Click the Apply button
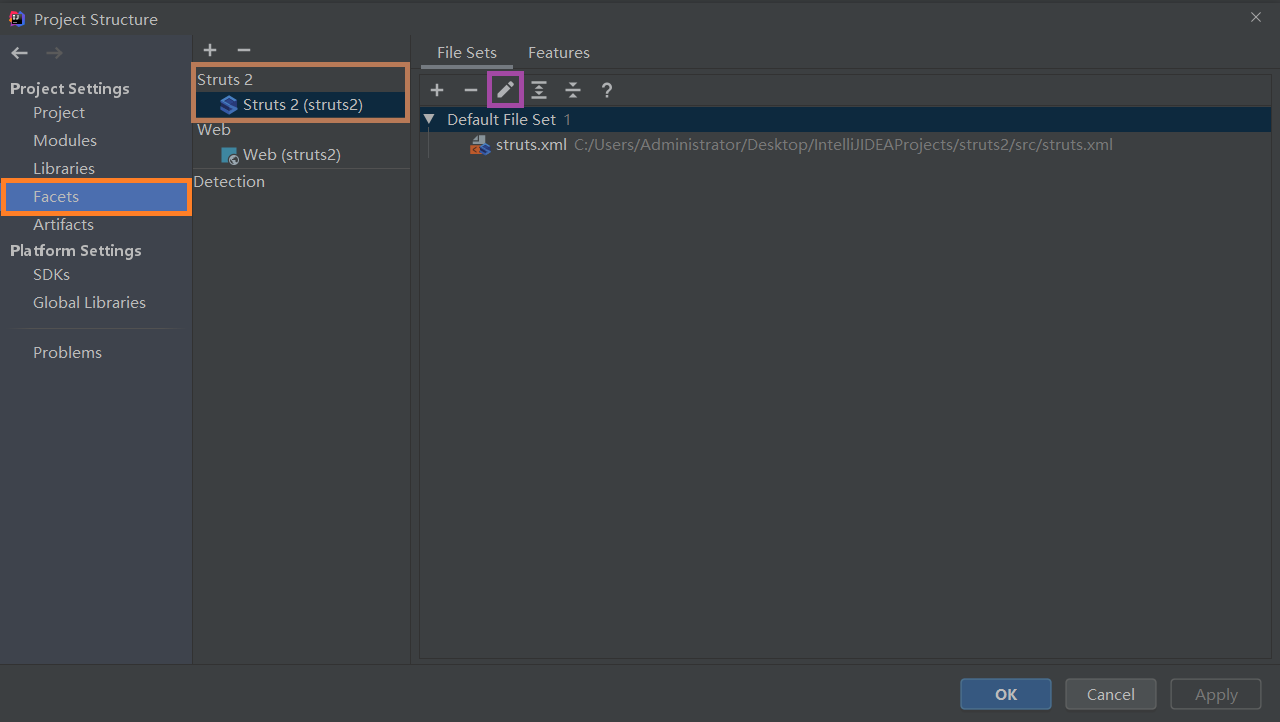Image resolution: width=1280 pixels, height=722 pixels. pos(1216,694)
